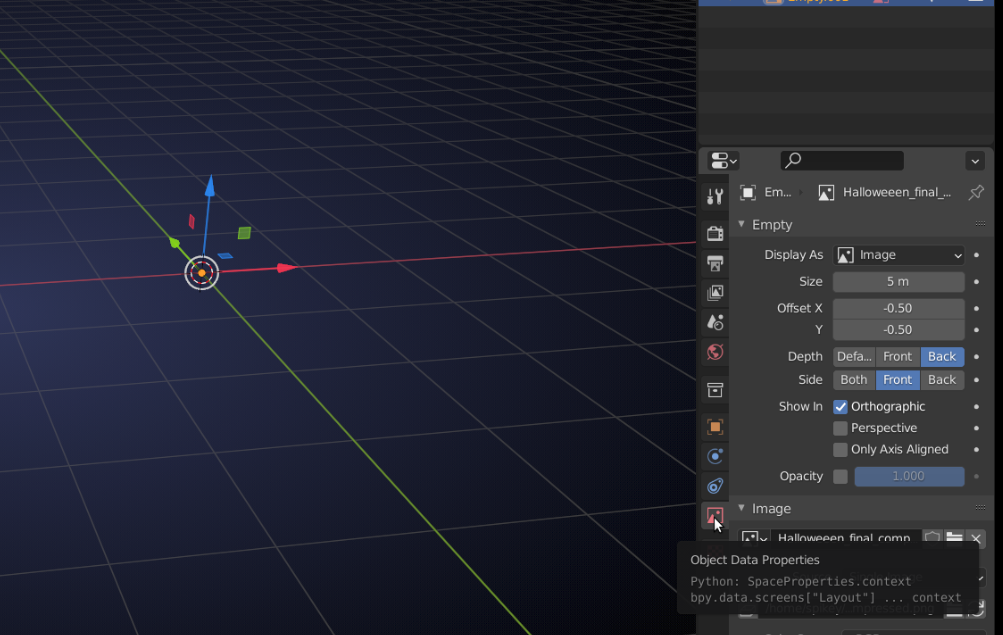This screenshot has width=1003, height=635.
Task: Click the green plane gizmo handle
Action: 244,233
